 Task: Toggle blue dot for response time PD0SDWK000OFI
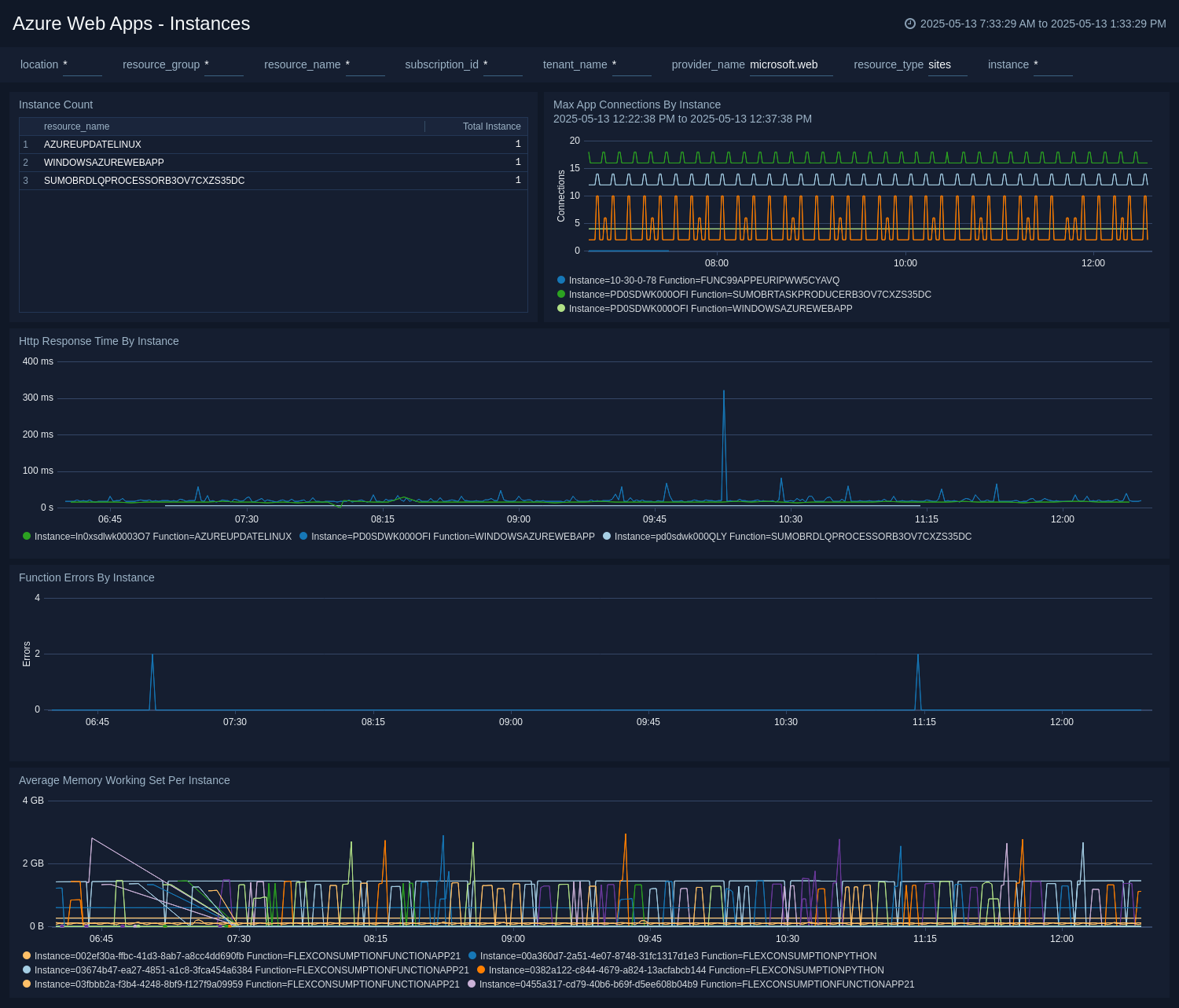303,536
